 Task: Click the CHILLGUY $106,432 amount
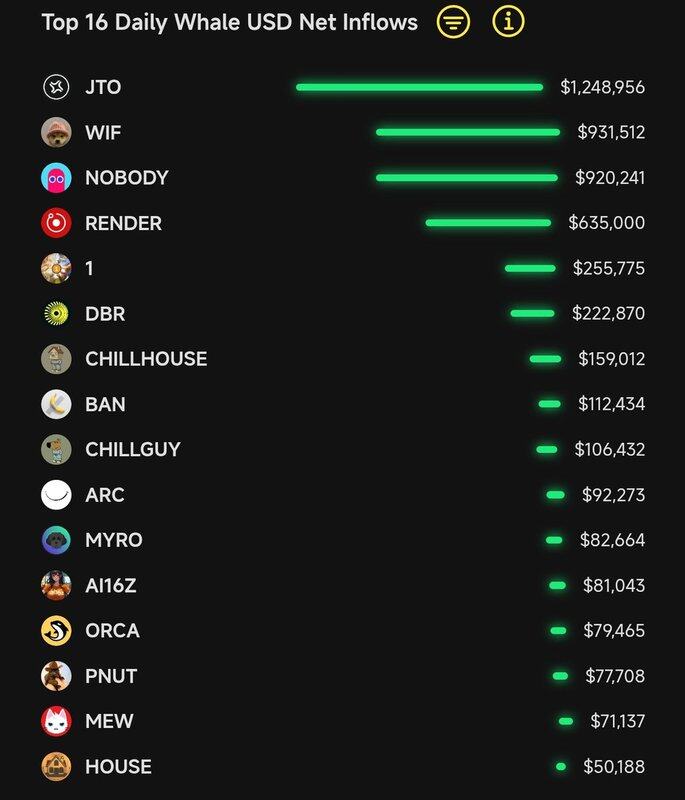pyautogui.click(x=609, y=449)
